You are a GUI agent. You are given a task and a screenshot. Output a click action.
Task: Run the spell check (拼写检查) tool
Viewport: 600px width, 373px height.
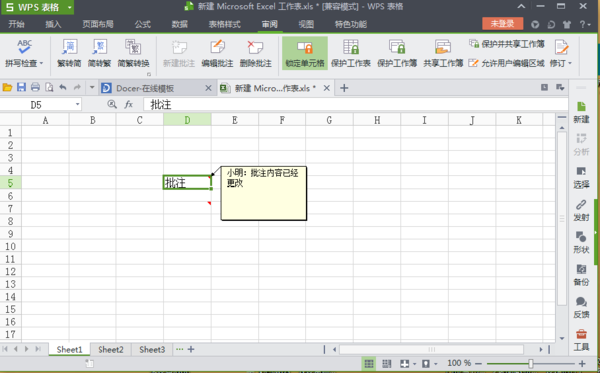[24, 53]
